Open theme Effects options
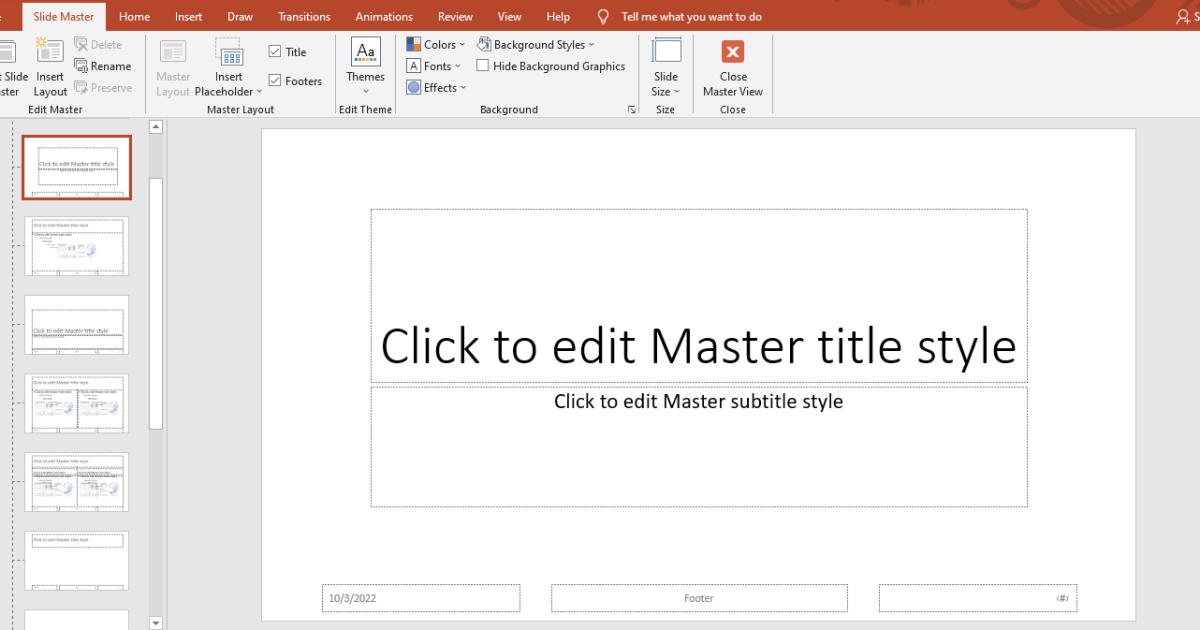 [436, 87]
